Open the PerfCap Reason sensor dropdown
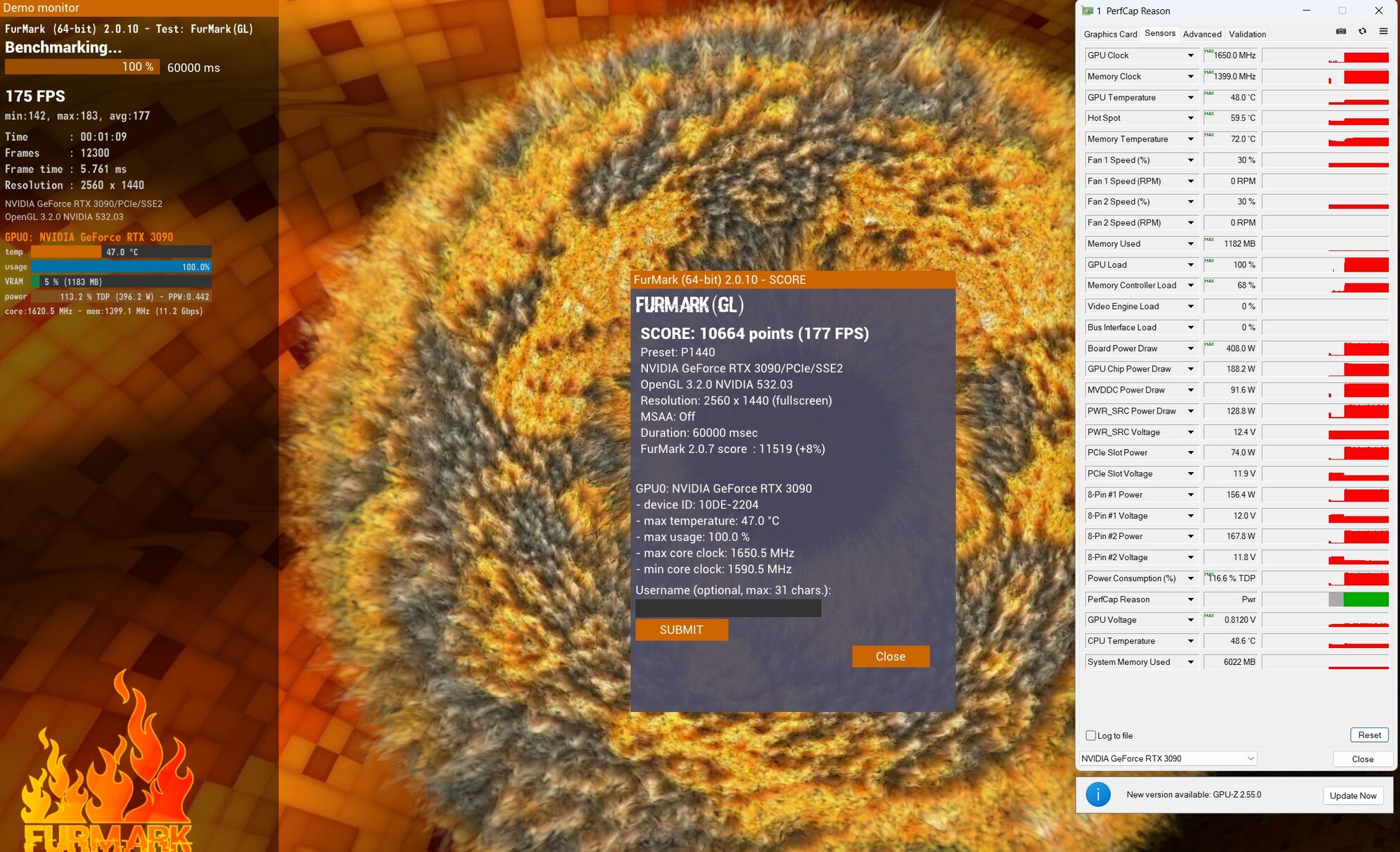Image resolution: width=1400 pixels, height=852 pixels. tap(1190, 599)
